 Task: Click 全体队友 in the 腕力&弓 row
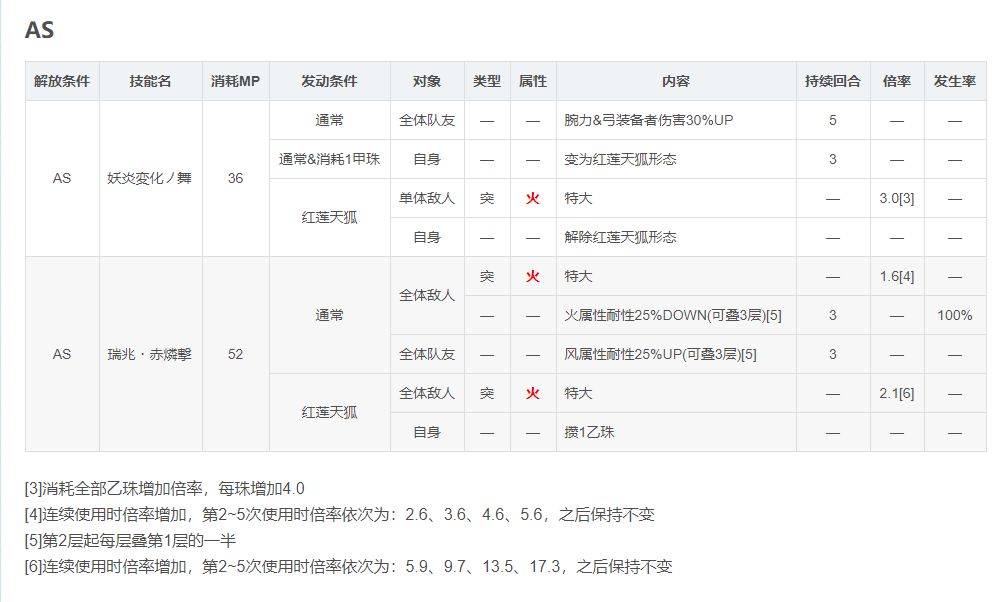(427, 120)
